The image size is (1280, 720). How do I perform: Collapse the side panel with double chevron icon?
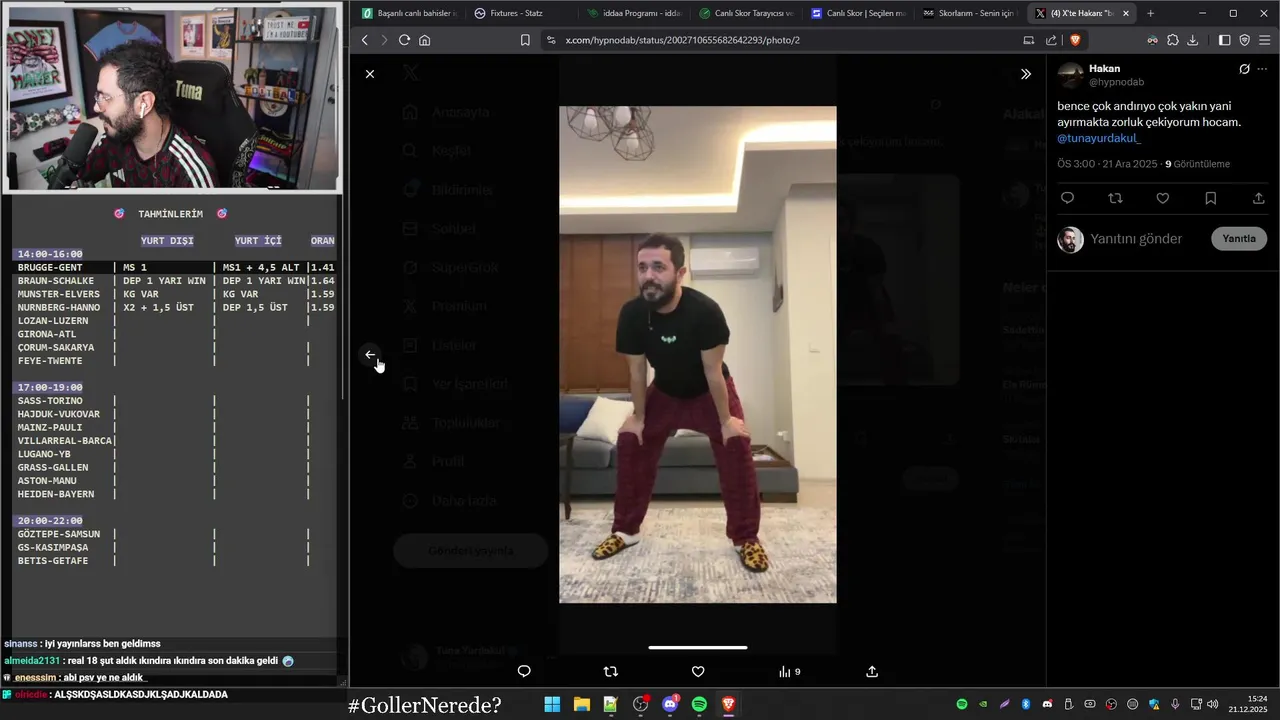click(1025, 74)
